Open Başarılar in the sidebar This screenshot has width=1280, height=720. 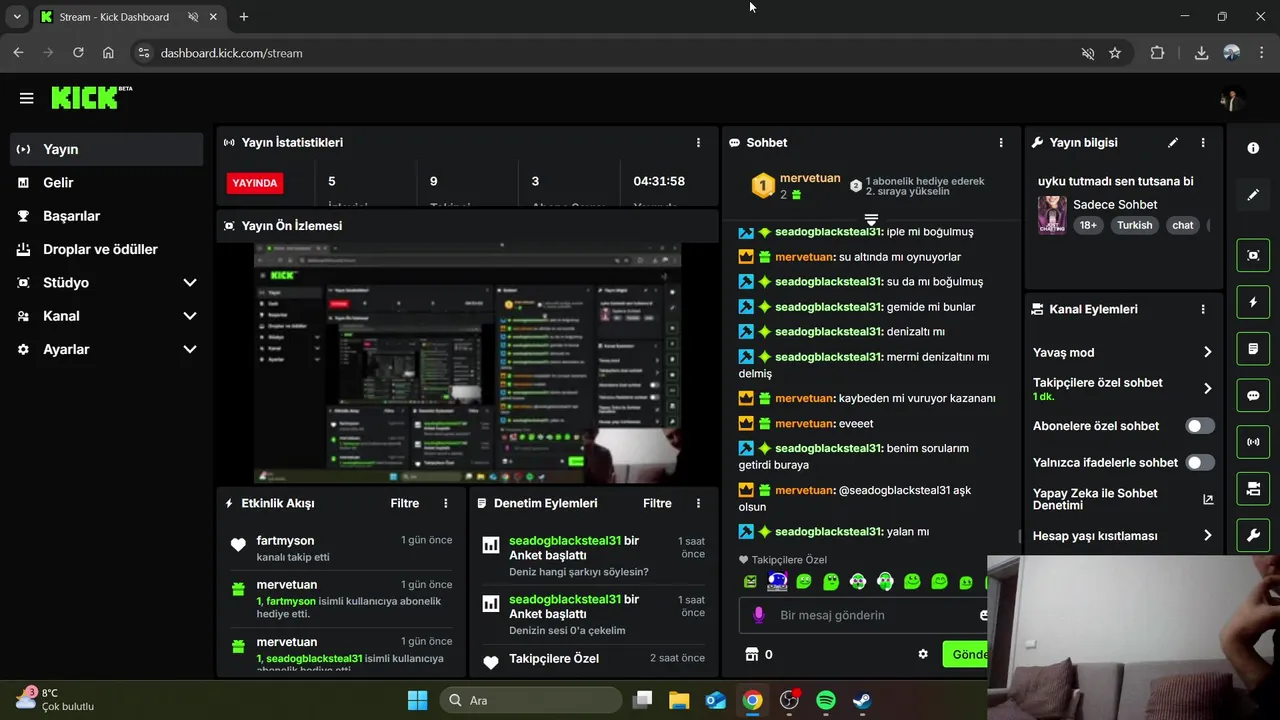pyautogui.click(x=107, y=216)
